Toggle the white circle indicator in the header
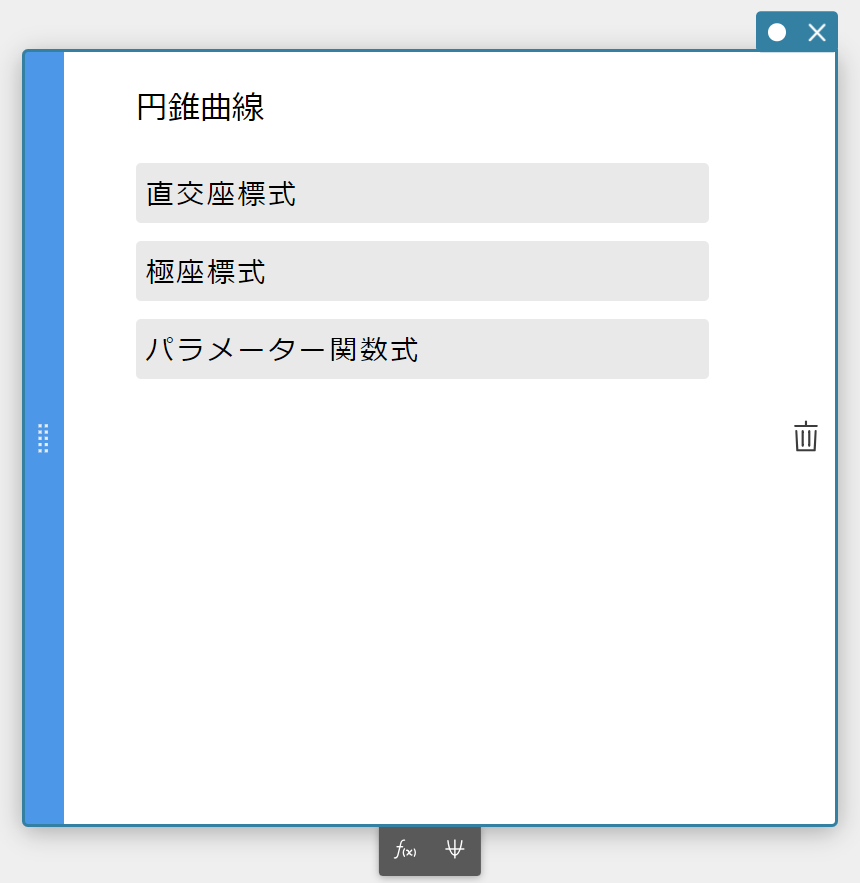This screenshot has height=883, width=860. click(x=777, y=32)
